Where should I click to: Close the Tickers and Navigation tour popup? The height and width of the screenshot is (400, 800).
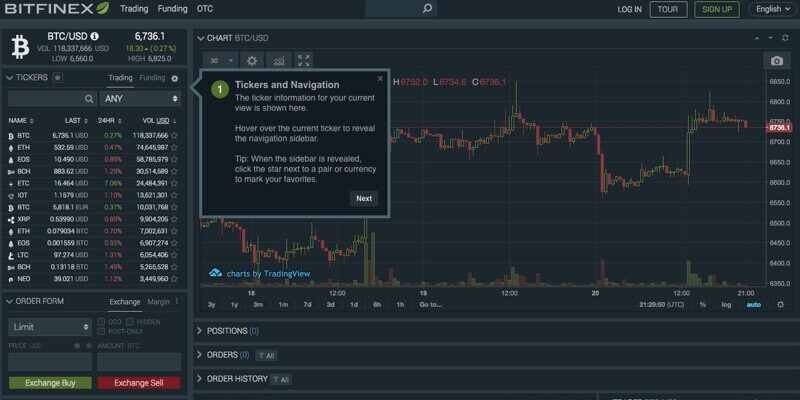(x=380, y=79)
